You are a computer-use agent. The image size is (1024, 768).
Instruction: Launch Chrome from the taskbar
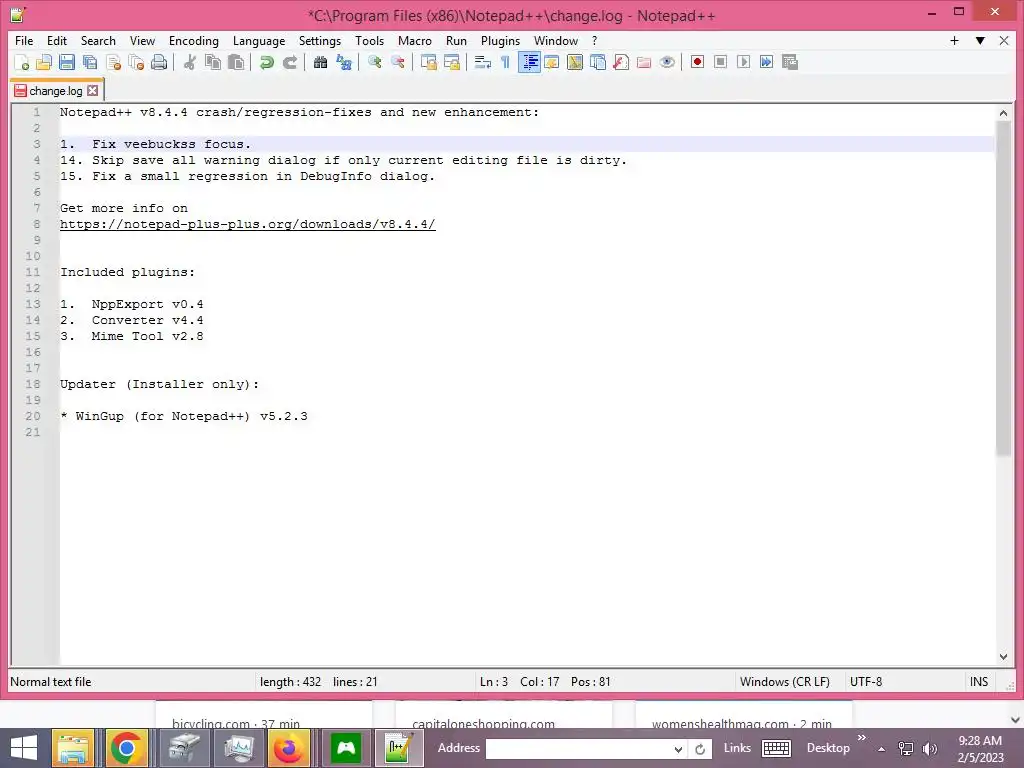(126, 748)
